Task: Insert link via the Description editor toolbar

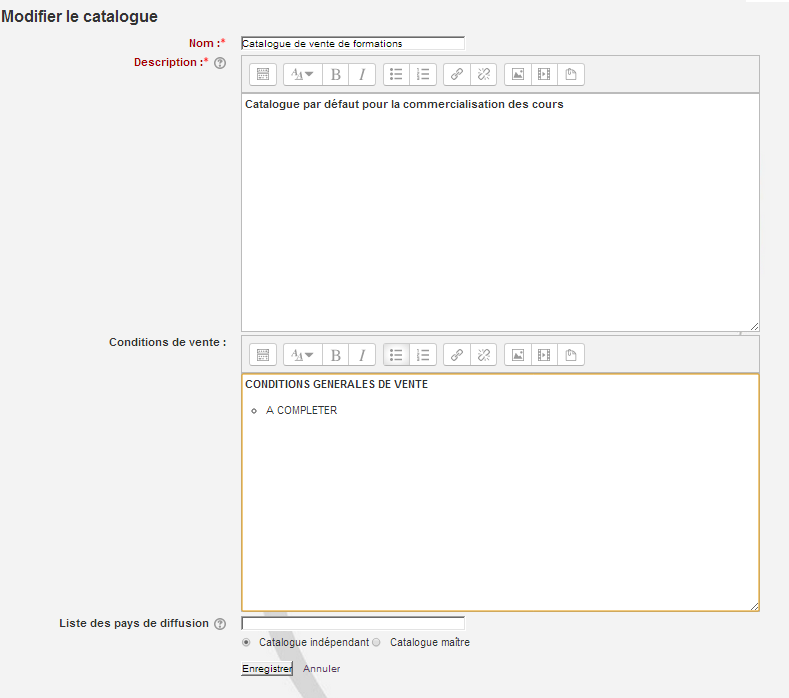Action: [x=457, y=74]
